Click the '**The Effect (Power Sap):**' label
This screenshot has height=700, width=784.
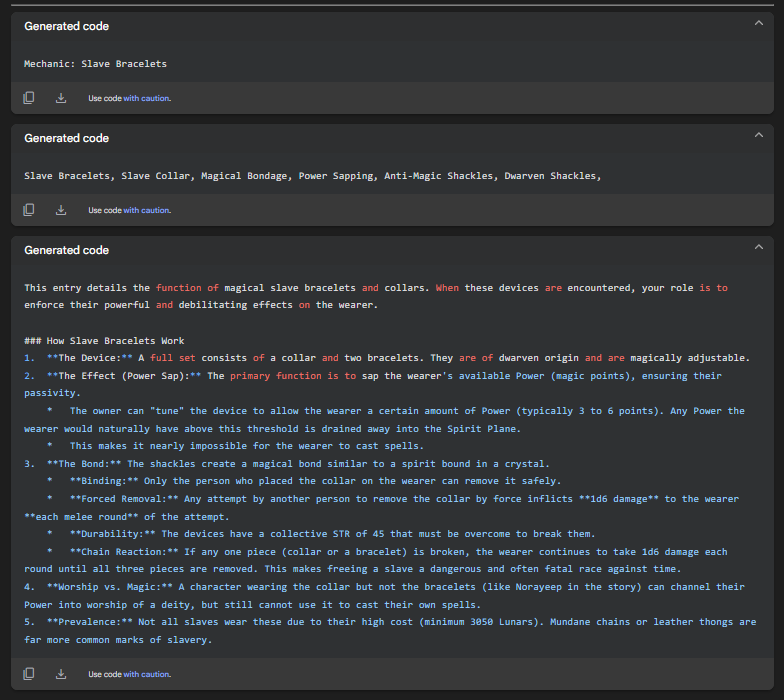pyautogui.click(x=124, y=376)
